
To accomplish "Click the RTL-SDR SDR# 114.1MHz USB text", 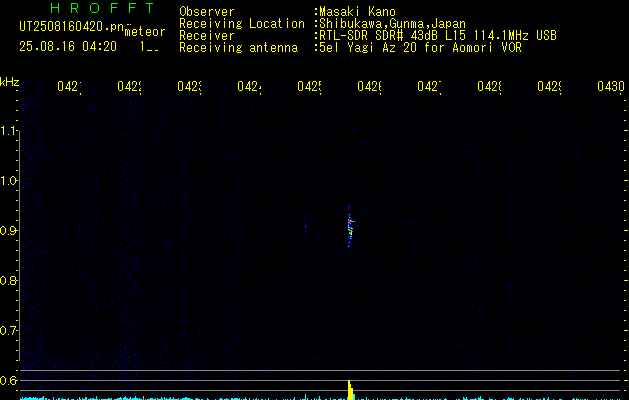I will [437, 36].
